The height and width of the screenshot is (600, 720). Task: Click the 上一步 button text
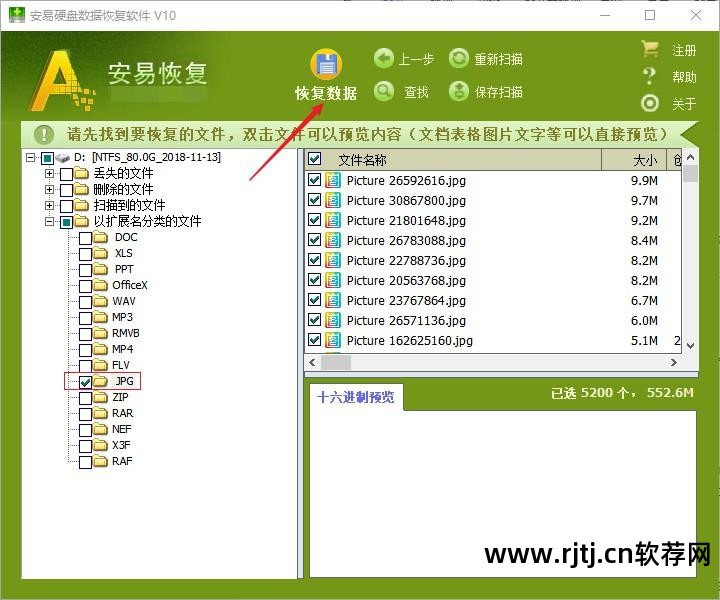pos(416,59)
